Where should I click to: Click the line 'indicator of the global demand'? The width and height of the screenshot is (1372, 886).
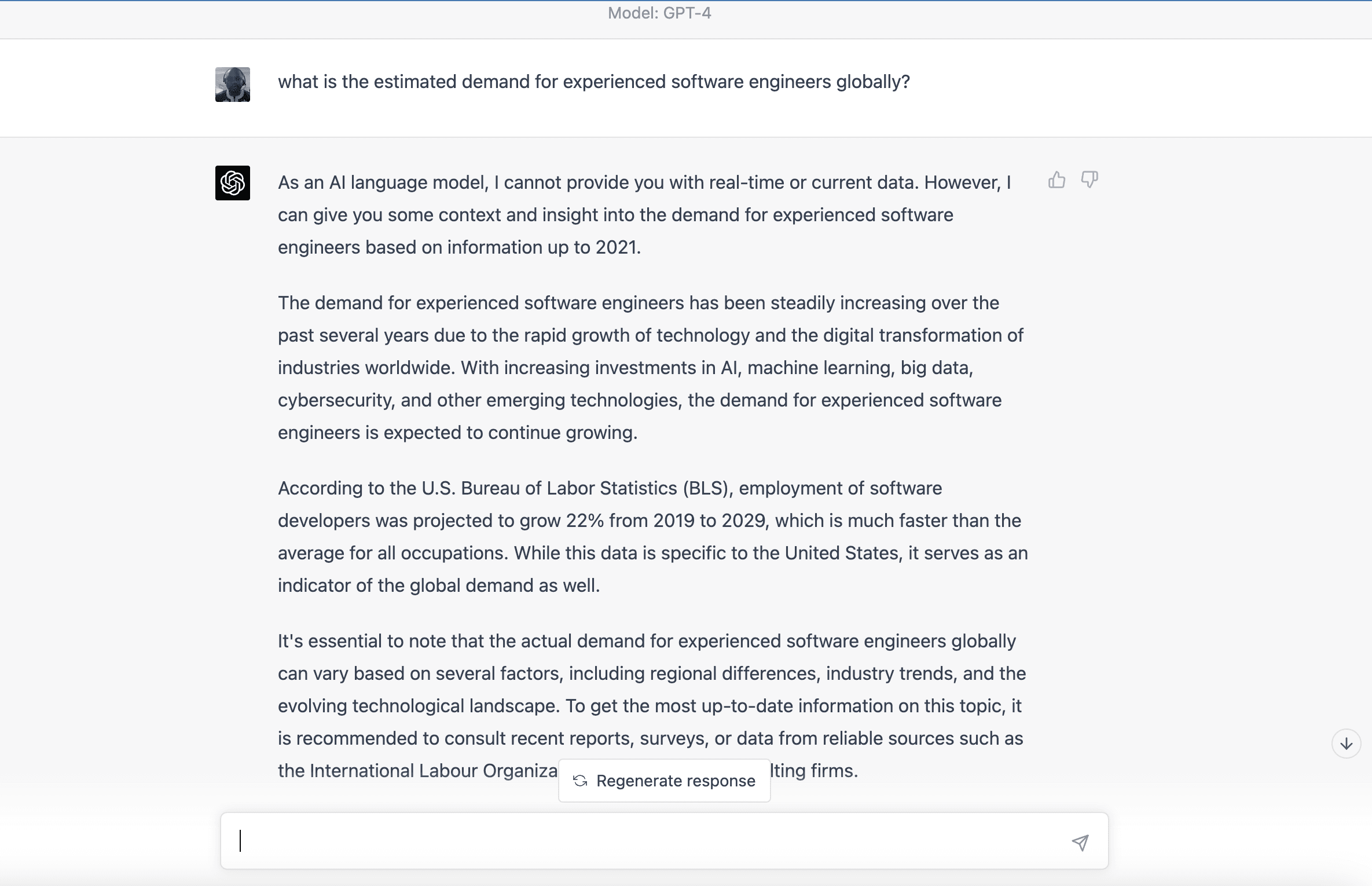coord(439,585)
